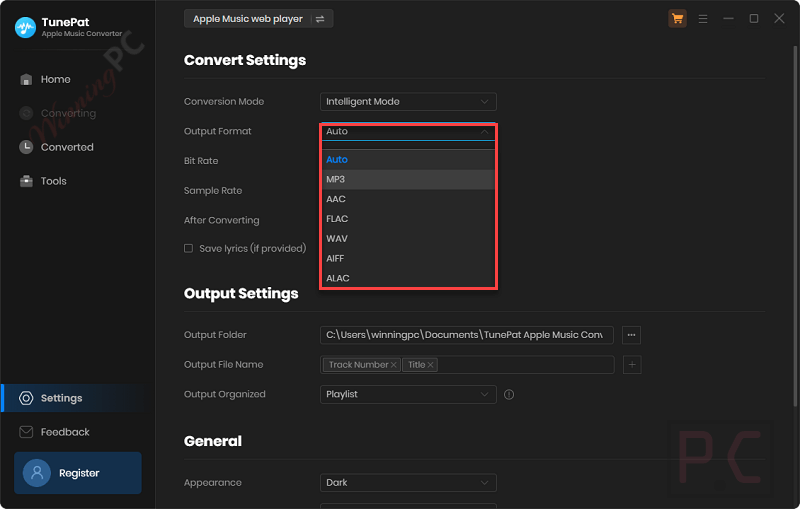Minimize the TunePat window
Viewport: 800px width, 509px height.
[x=728, y=19]
